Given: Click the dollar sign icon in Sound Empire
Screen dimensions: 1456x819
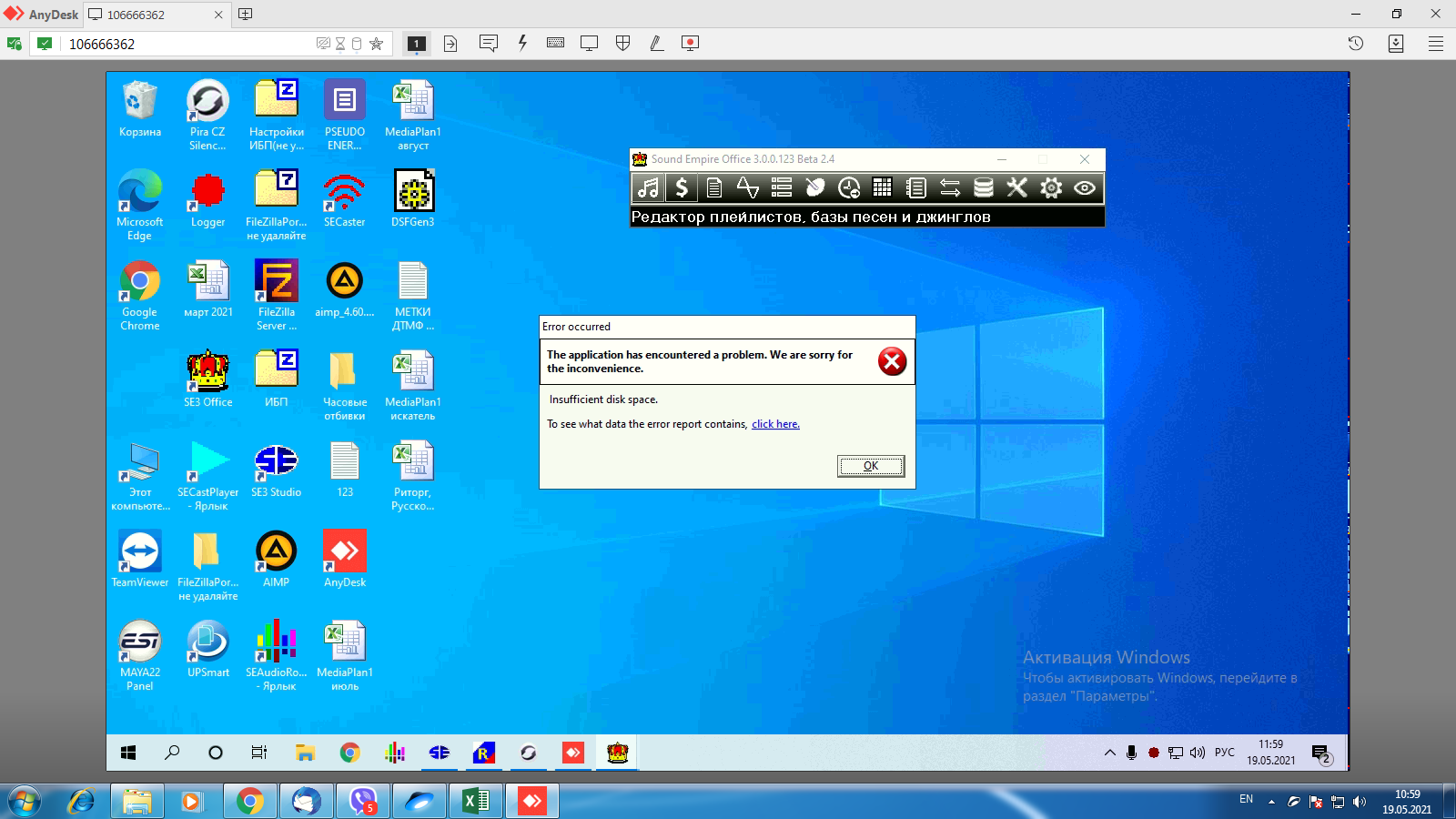Looking at the screenshot, I should pos(681,187).
